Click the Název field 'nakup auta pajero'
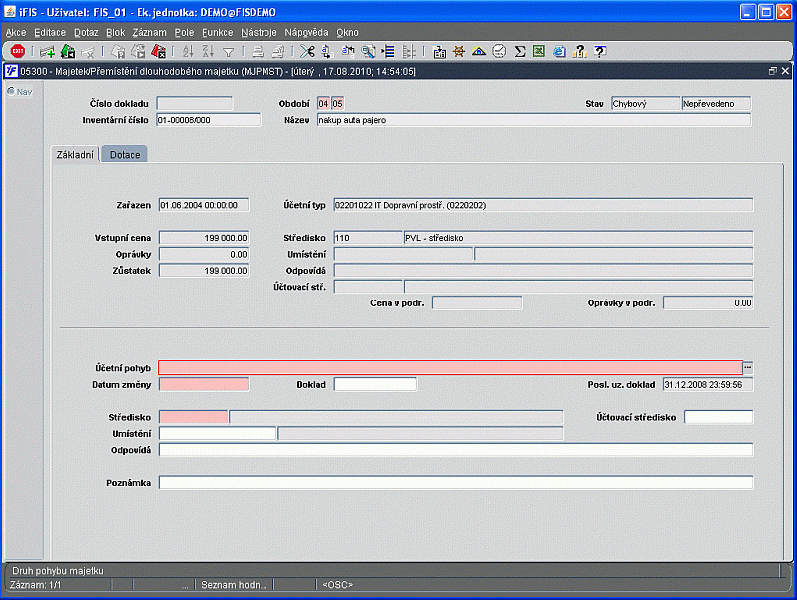 (x=534, y=120)
